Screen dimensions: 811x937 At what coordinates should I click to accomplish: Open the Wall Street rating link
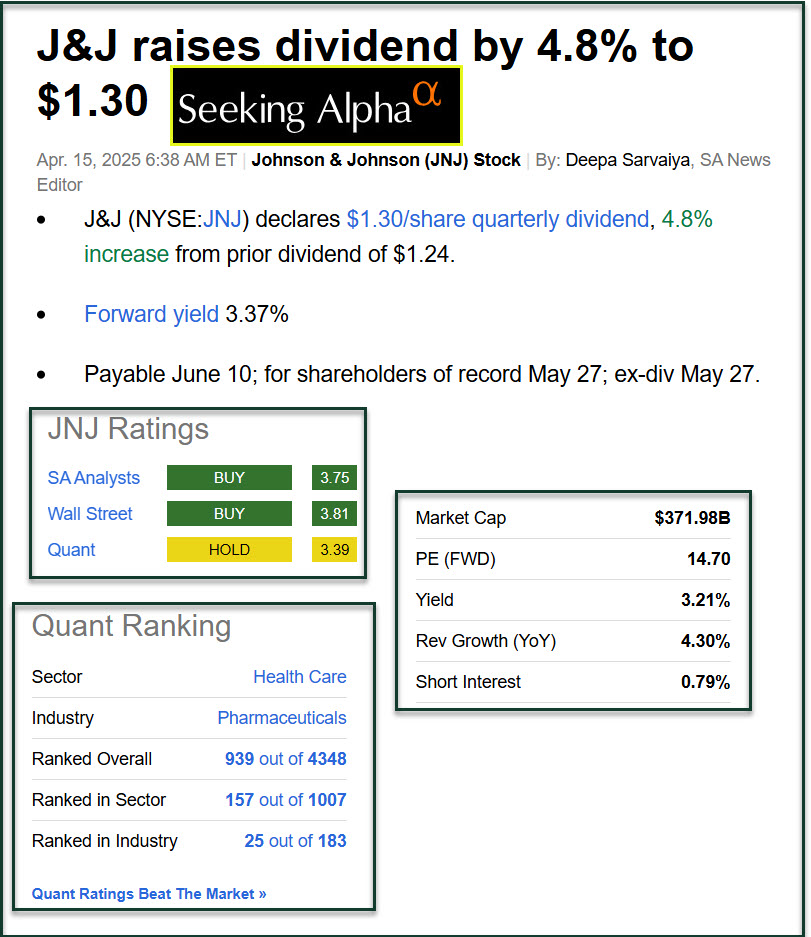[90, 514]
